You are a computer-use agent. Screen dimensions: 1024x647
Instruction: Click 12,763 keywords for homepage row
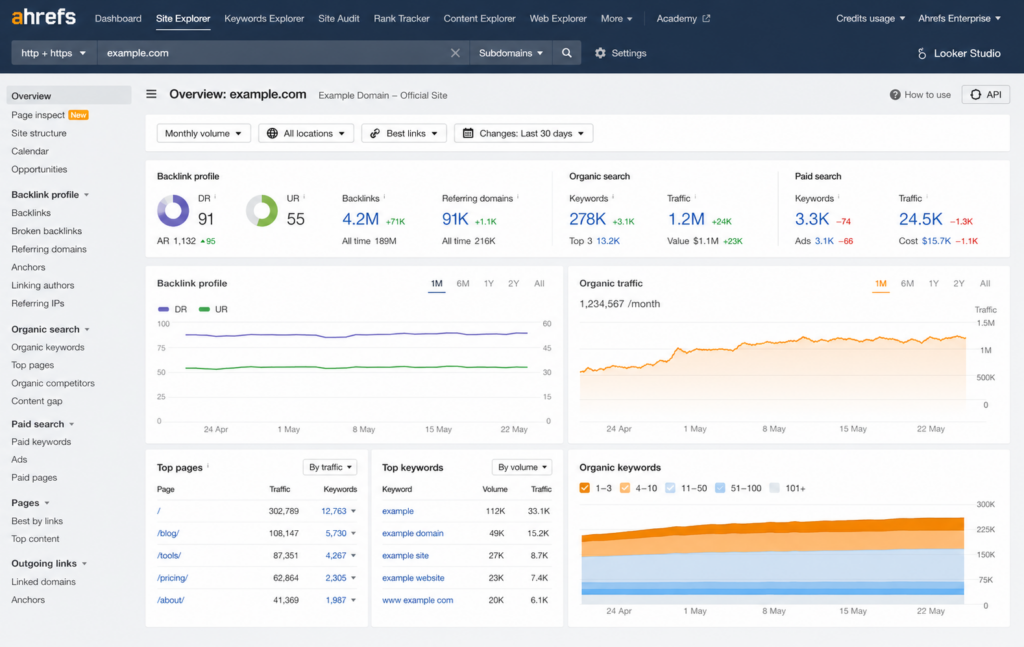(x=333, y=511)
